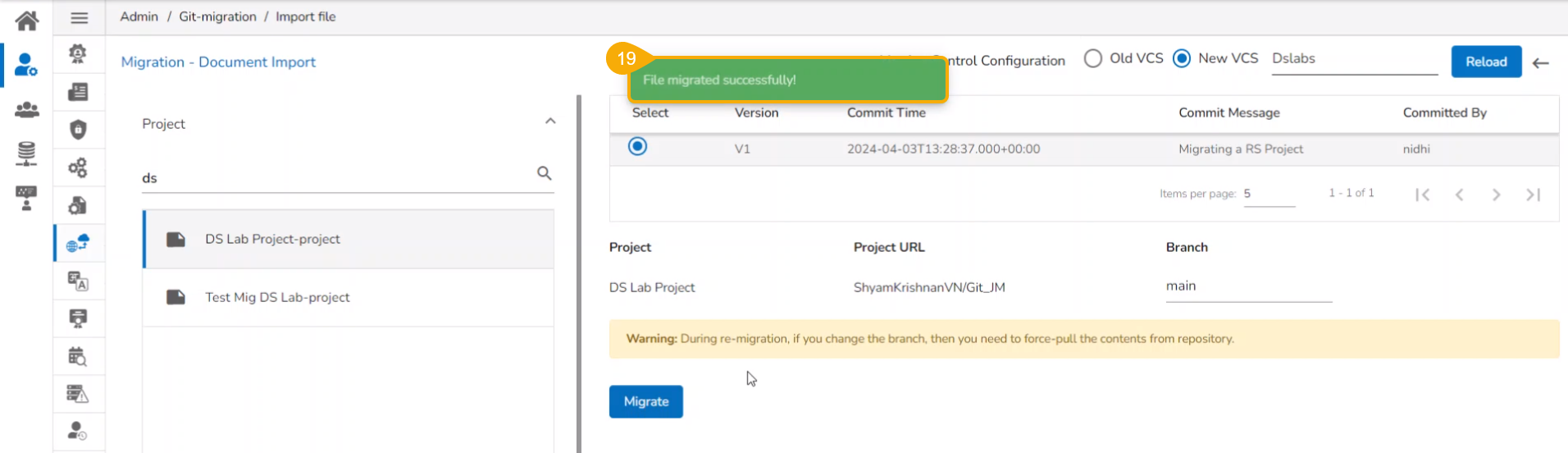Click Import file in the breadcrumb

[305, 16]
